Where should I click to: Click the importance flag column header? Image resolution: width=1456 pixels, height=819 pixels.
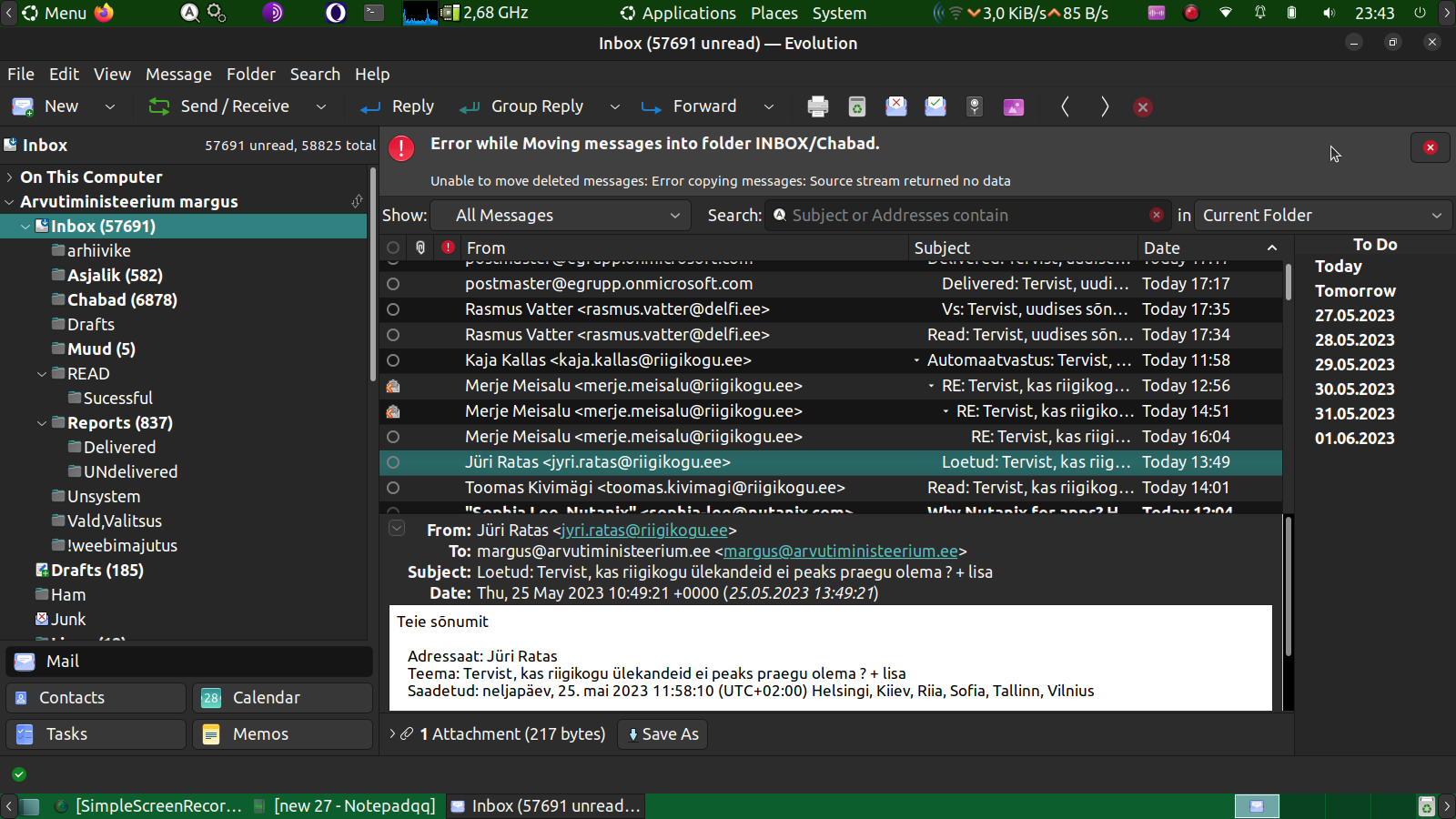[448, 248]
